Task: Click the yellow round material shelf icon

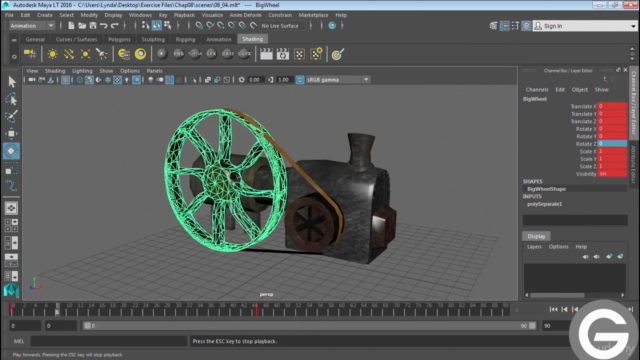Action: [140, 54]
